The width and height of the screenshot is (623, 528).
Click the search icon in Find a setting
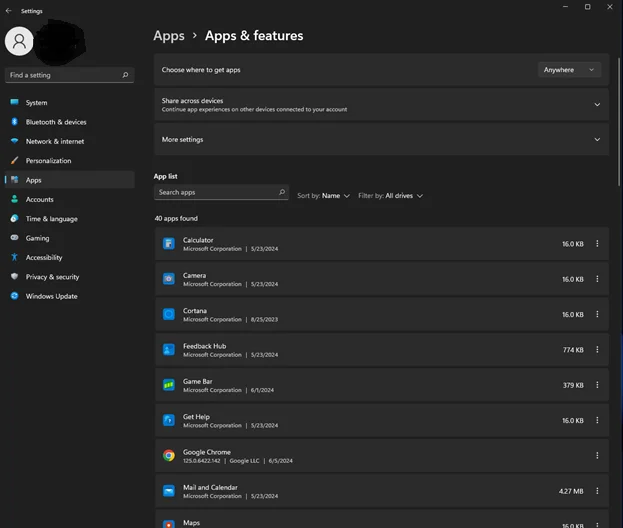(x=125, y=75)
